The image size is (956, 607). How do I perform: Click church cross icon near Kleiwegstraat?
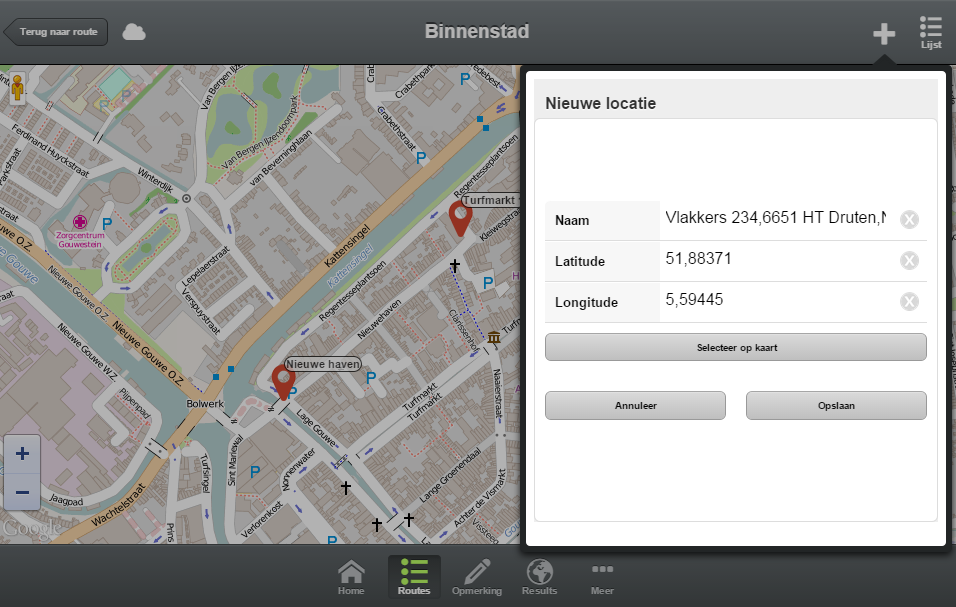pyautogui.click(x=455, y=265)
